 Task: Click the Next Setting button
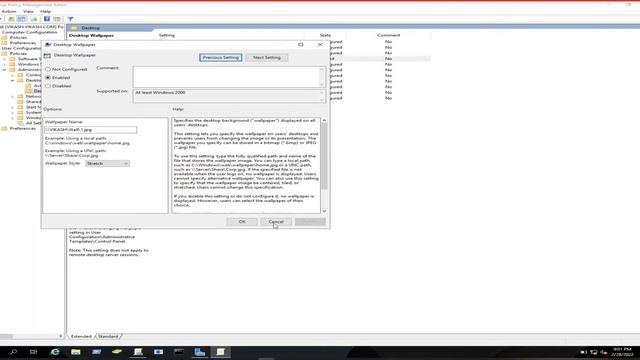[267, 58]
